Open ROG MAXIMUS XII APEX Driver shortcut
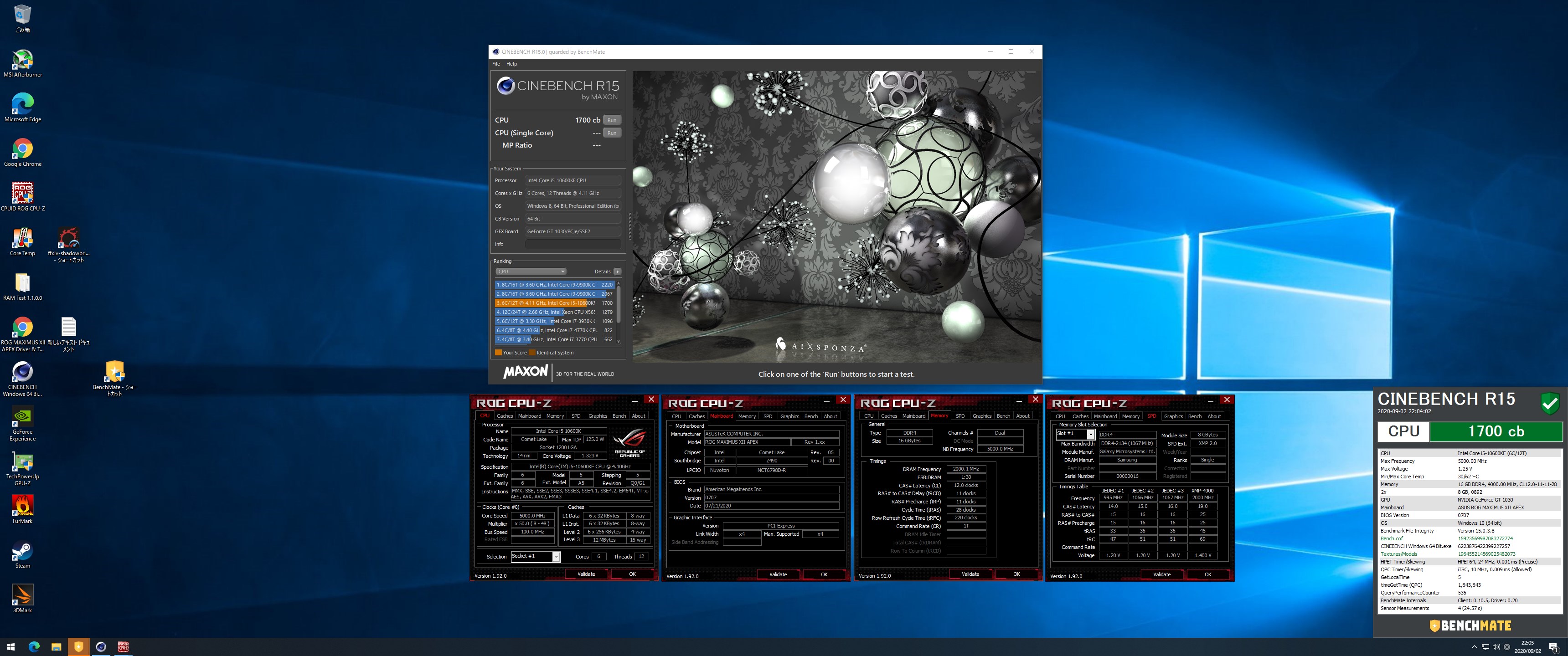Screen dimensions: 1568x656 (22, 334)
